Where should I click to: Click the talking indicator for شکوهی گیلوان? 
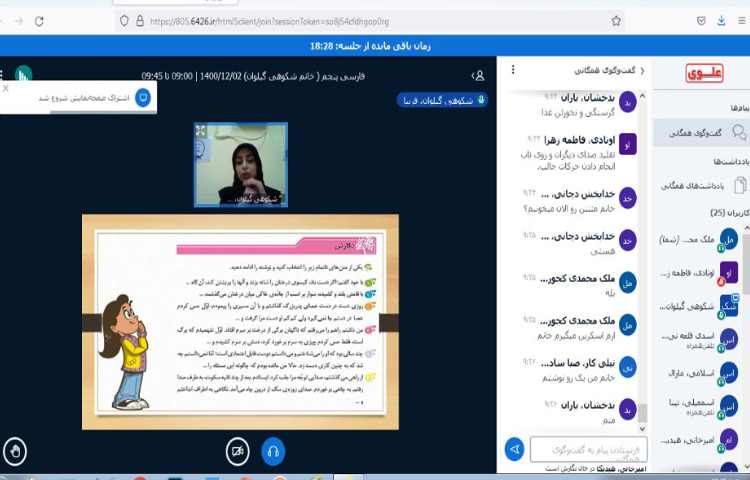pos(442,100)
